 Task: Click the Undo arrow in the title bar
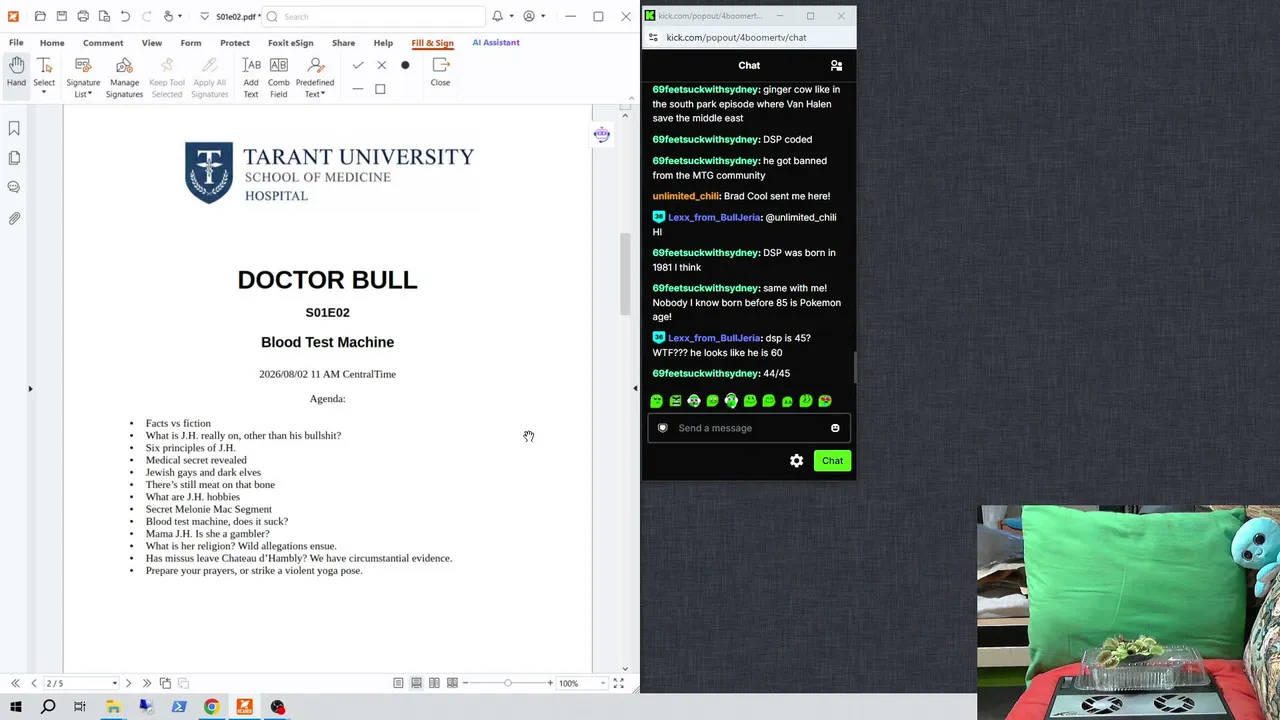125,16
